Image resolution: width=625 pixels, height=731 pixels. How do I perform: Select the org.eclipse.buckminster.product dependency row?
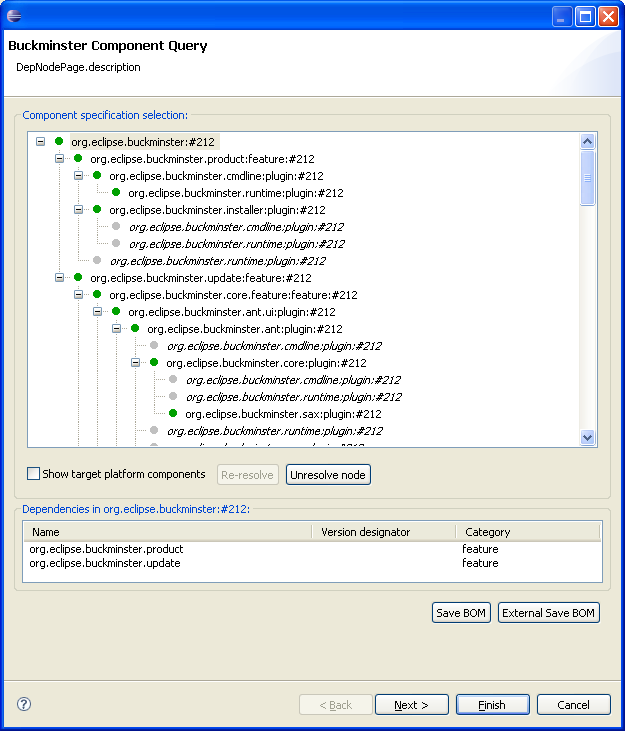tap(312, 549)
